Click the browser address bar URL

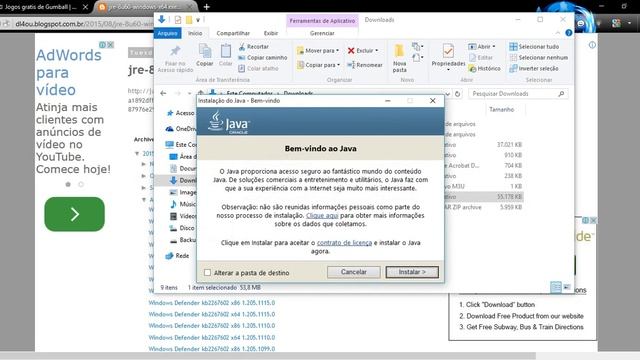tap(84, 24)
